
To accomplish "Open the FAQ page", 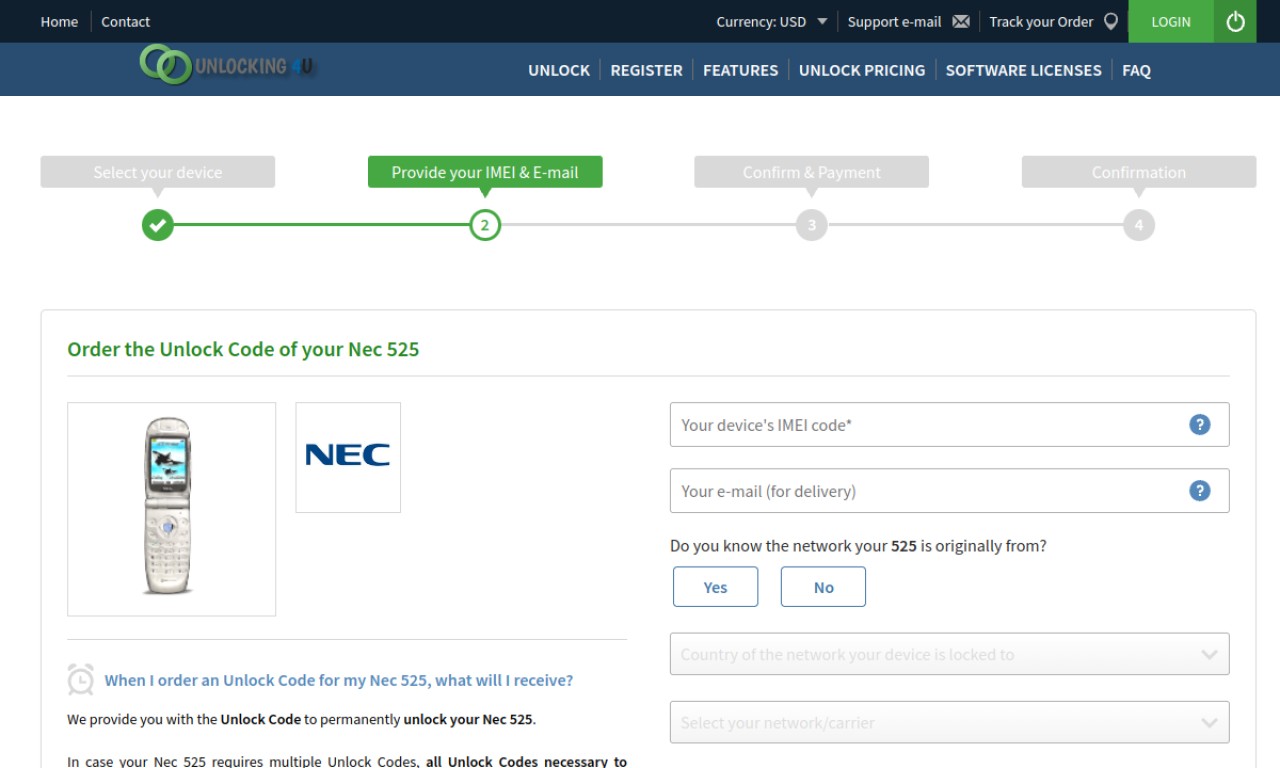I will point(1136,70).
